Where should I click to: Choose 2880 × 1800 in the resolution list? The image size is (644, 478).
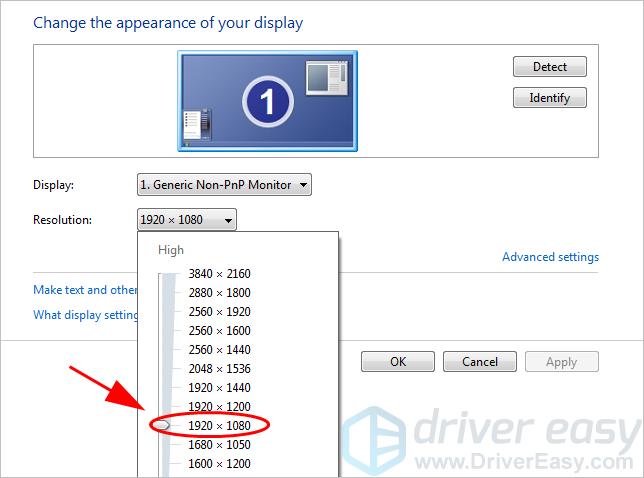pyautogui.click(x=219, y=293)
